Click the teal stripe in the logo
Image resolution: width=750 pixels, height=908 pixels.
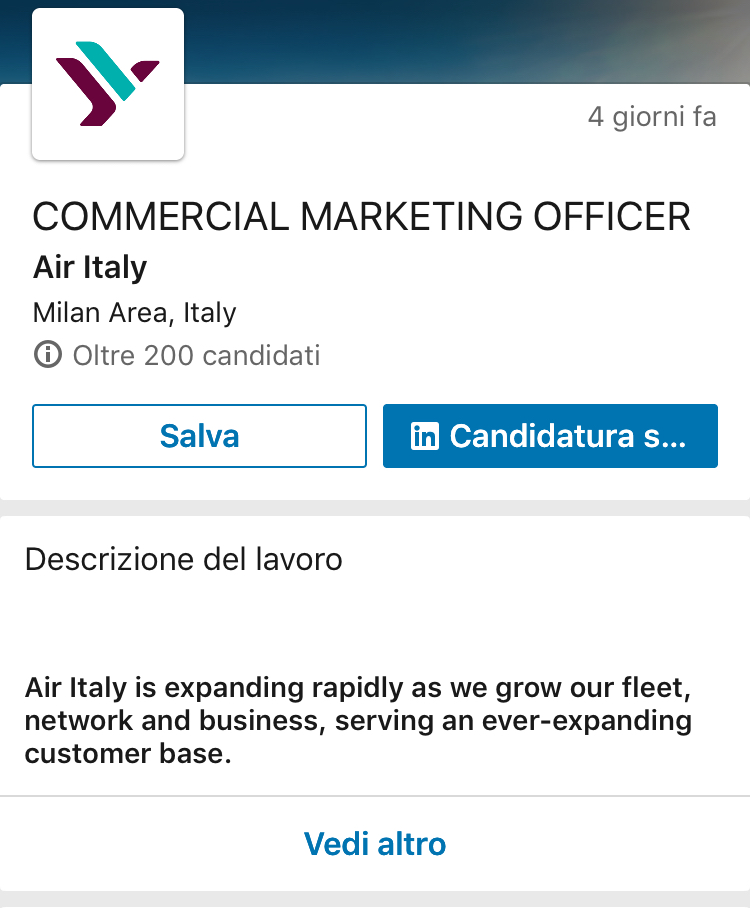[112, 70]
